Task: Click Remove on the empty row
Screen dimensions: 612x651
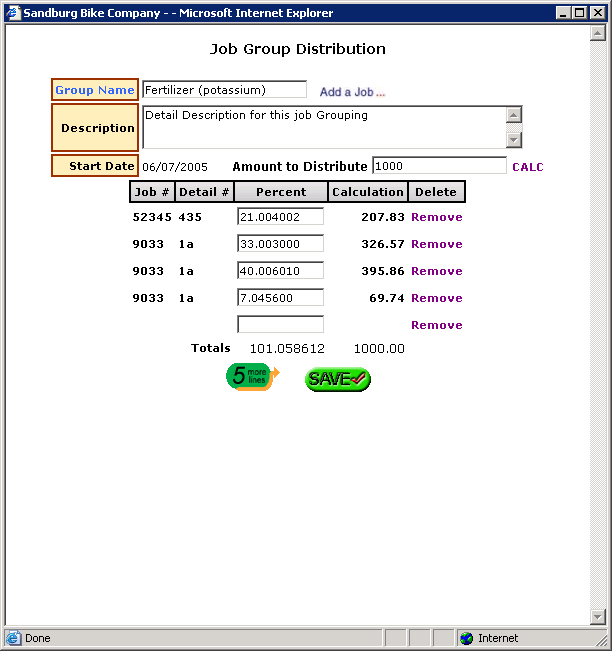Action: click(x=437, y=325)
